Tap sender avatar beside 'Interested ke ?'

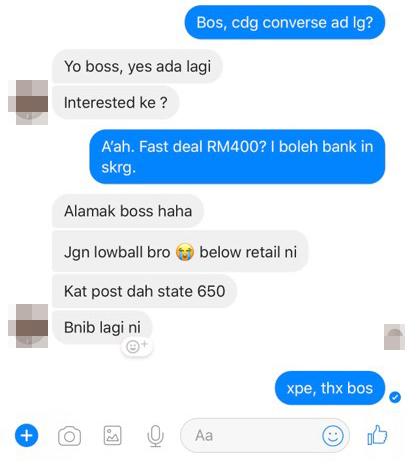28,102
